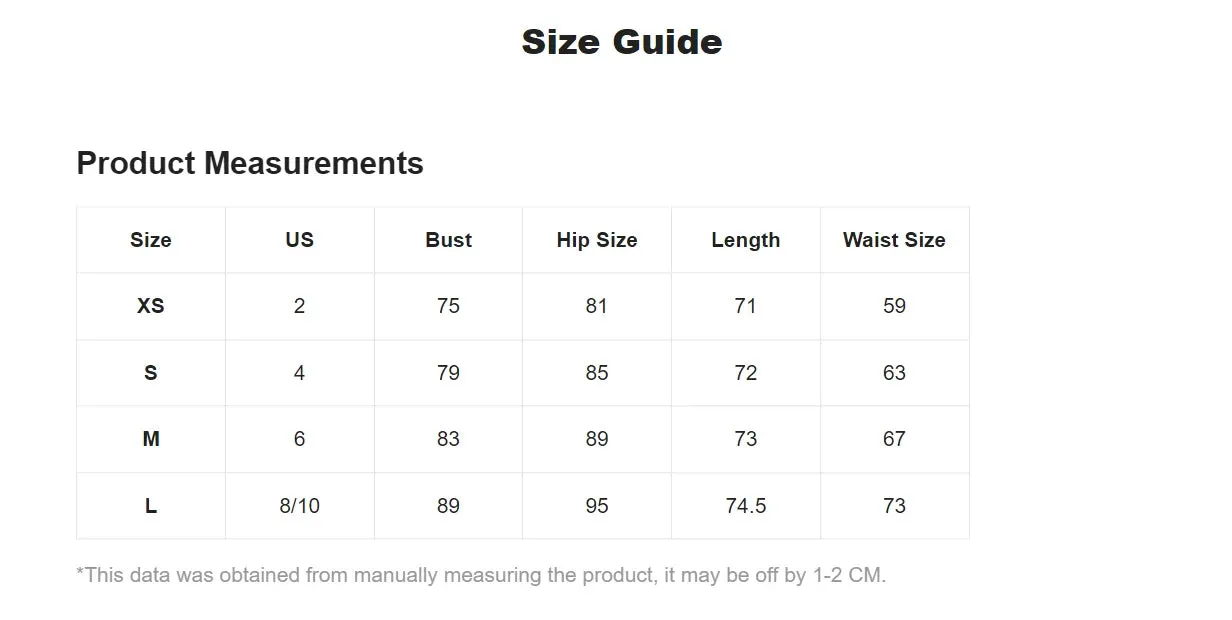Click the M size row label
The width and height of the screenshot is (1232, 620).
(151, 439)
